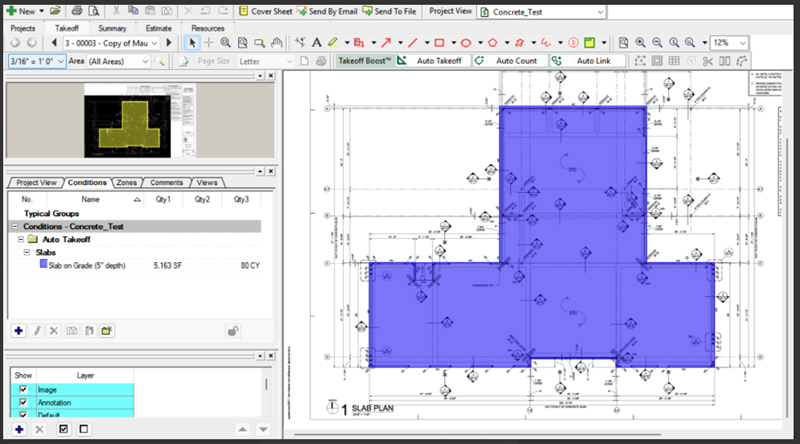The width and height of the screenshot is (800, 444).
Task: Select the red ellipse annotation tool
Action: [465, 43]
